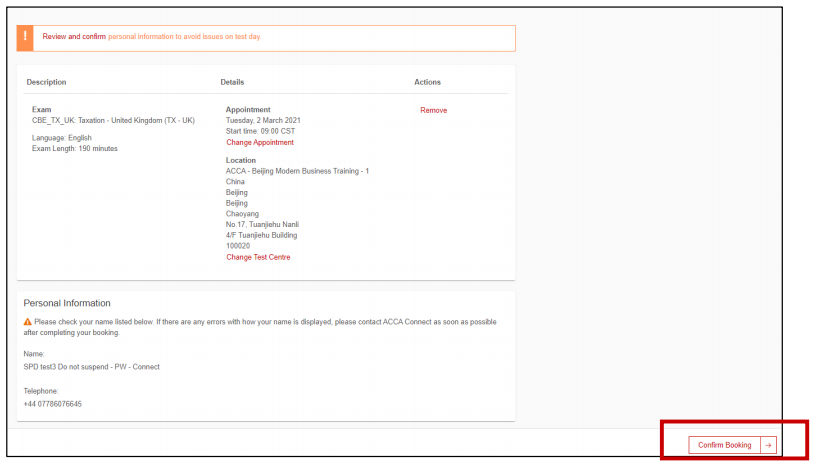Click 'Start time: 09:00 CST'
The image size is (814, 469).
coord(260,131)
